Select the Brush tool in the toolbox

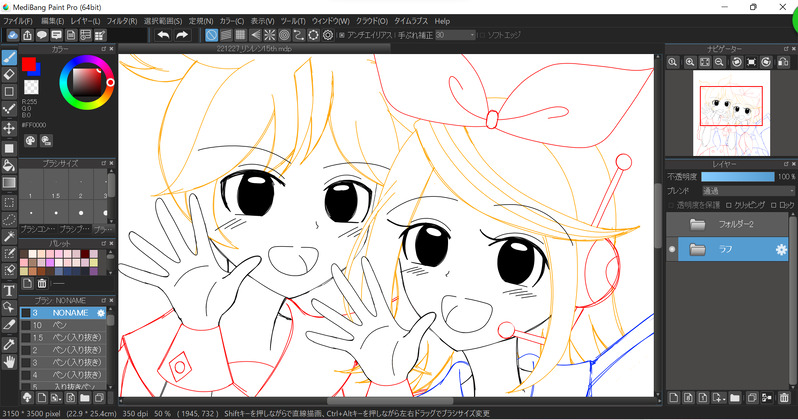(x=9, y=58)
